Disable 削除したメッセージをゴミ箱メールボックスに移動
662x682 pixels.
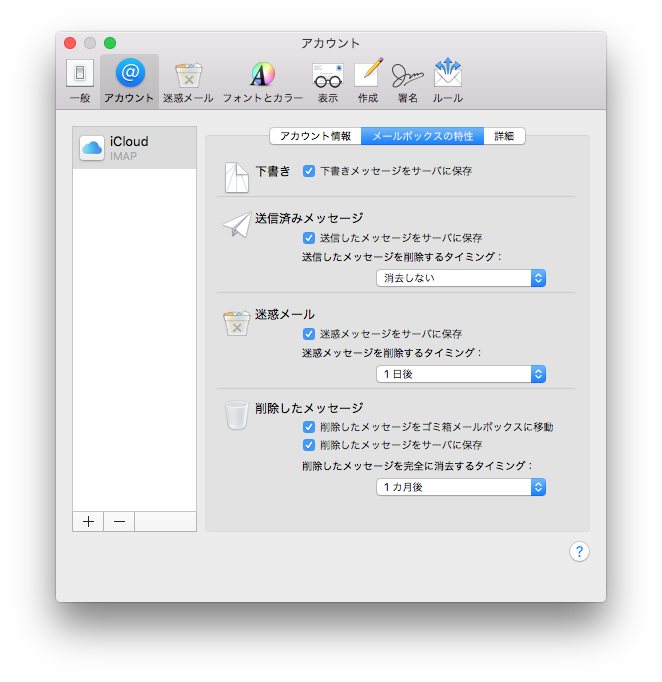309,427
